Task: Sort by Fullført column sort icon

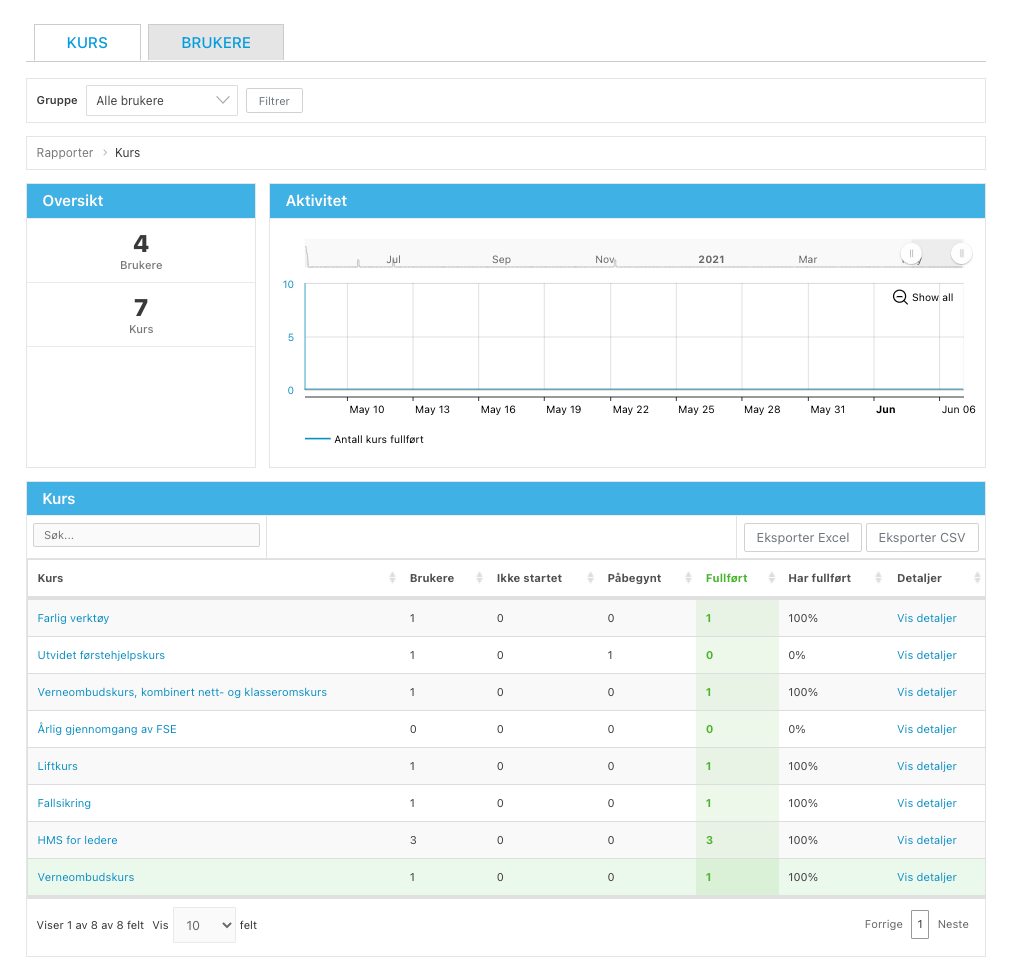Action: point(771,579)
